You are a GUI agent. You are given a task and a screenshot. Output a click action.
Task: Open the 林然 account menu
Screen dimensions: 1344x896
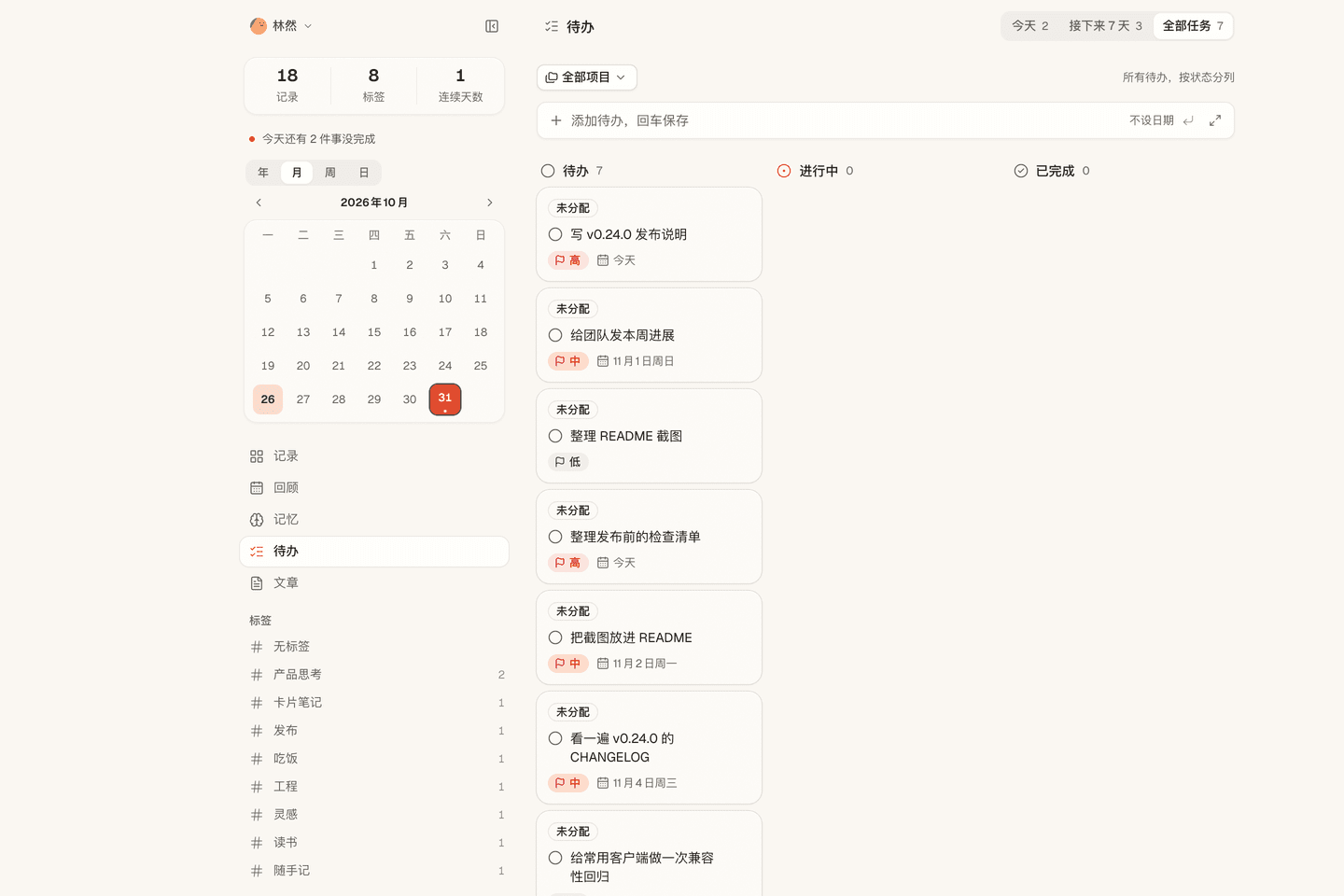click(281, 26)
